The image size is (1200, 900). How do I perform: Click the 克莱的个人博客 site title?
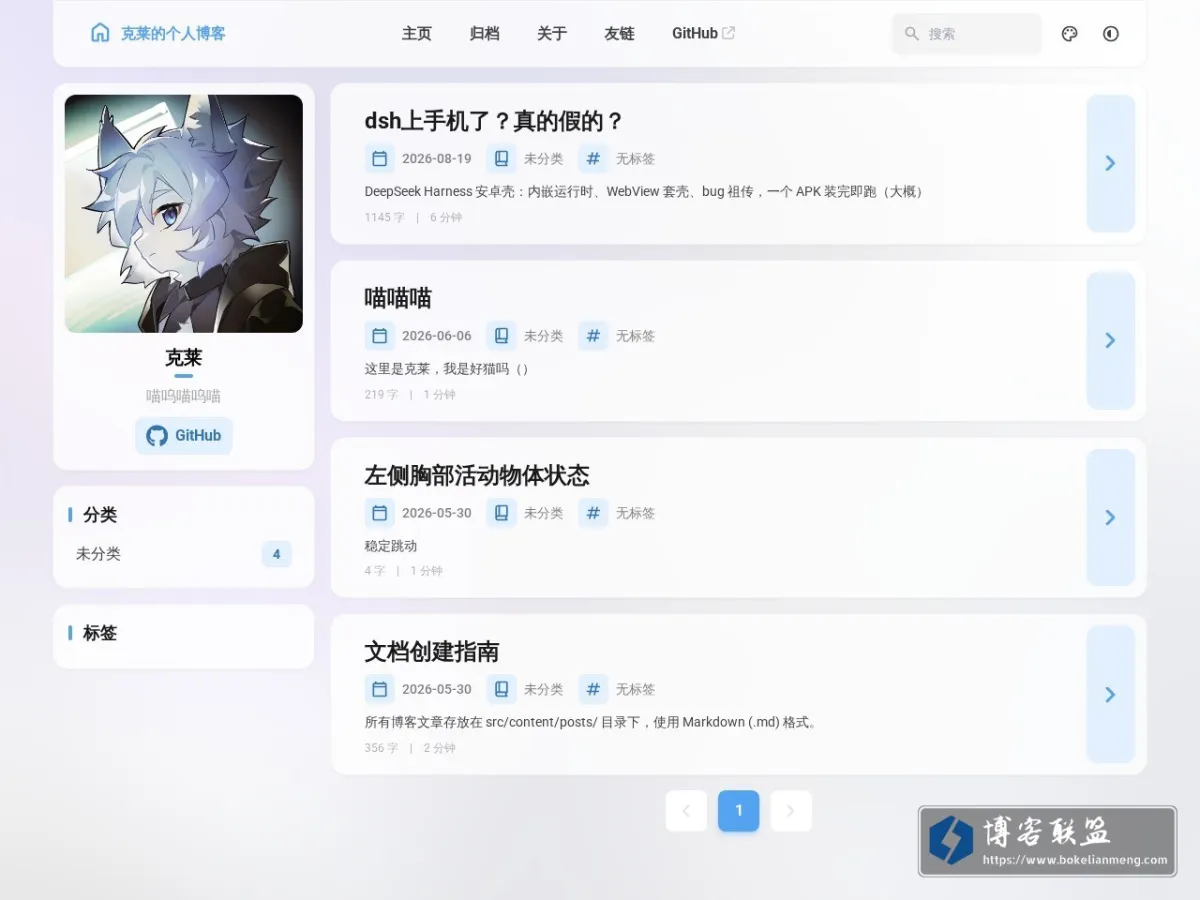coord(173,33)
